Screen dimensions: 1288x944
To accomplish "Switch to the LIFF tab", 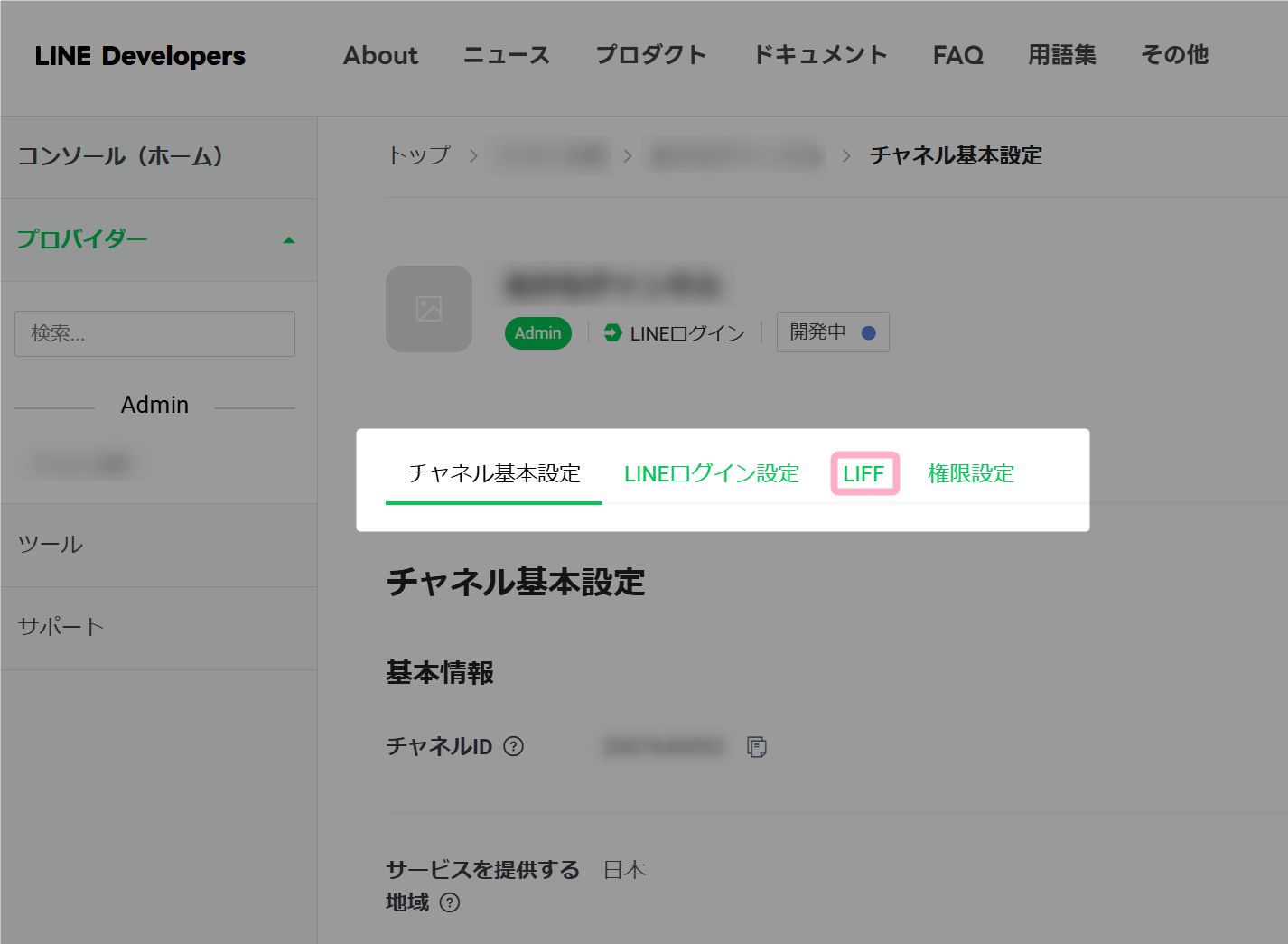I will tap(863, 473).
